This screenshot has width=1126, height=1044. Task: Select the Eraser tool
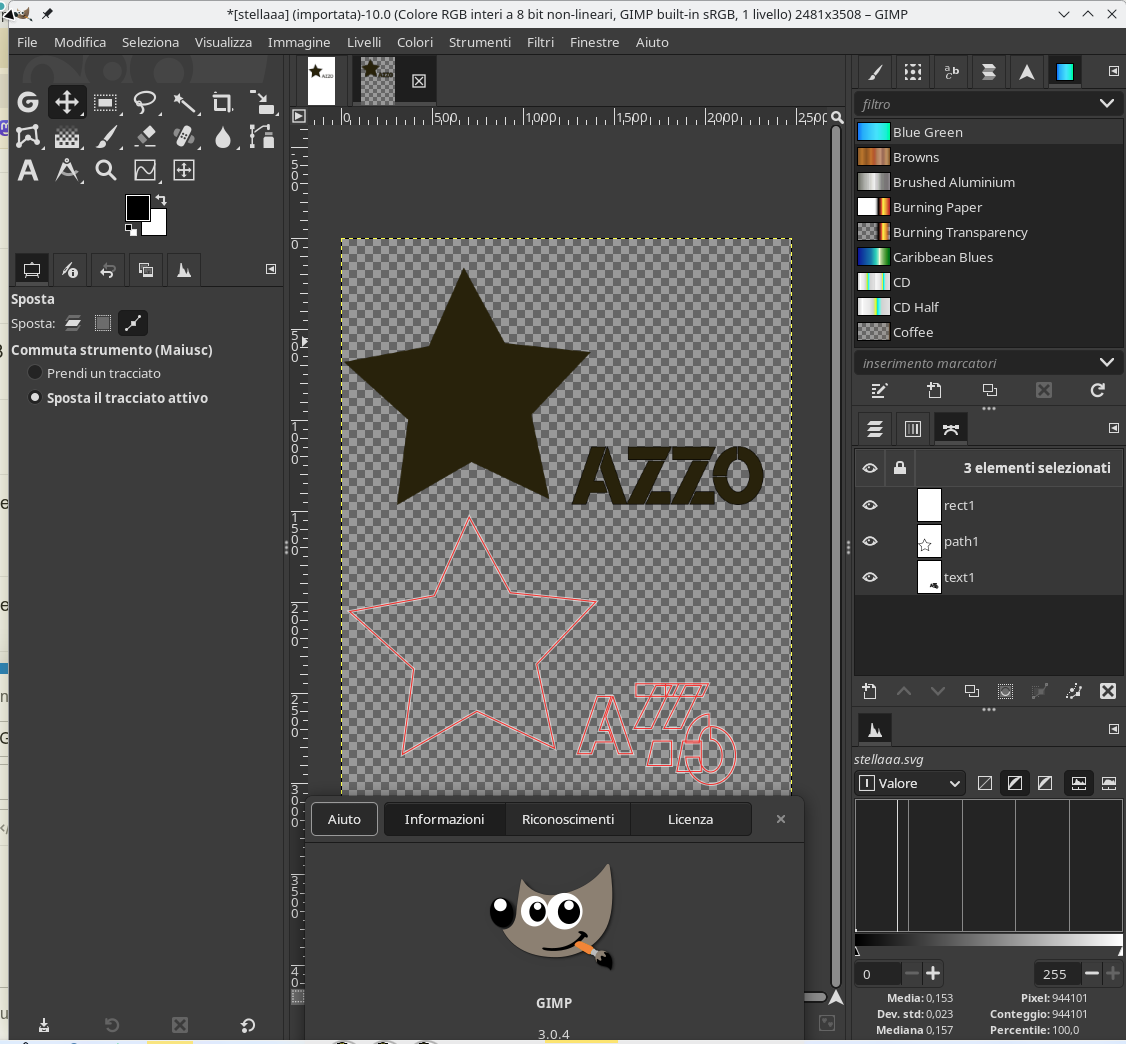[145, 136]
